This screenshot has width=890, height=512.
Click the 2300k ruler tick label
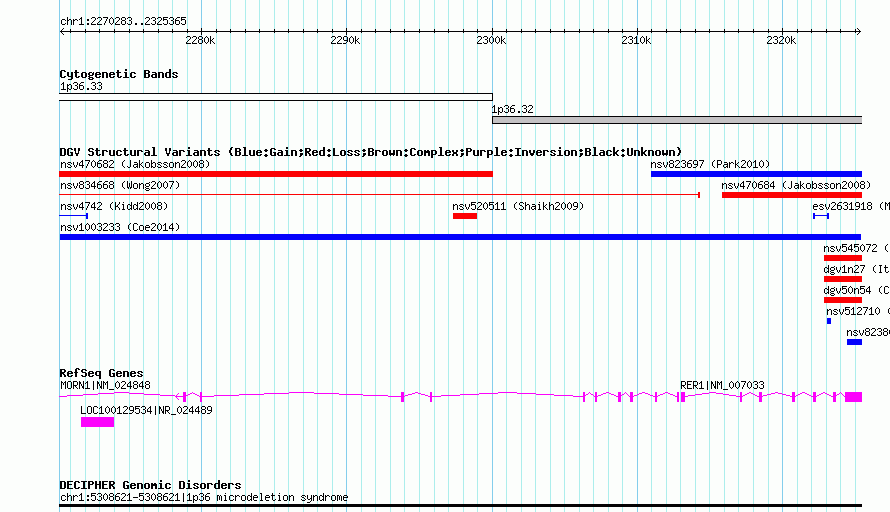click(x=491, y=40)
